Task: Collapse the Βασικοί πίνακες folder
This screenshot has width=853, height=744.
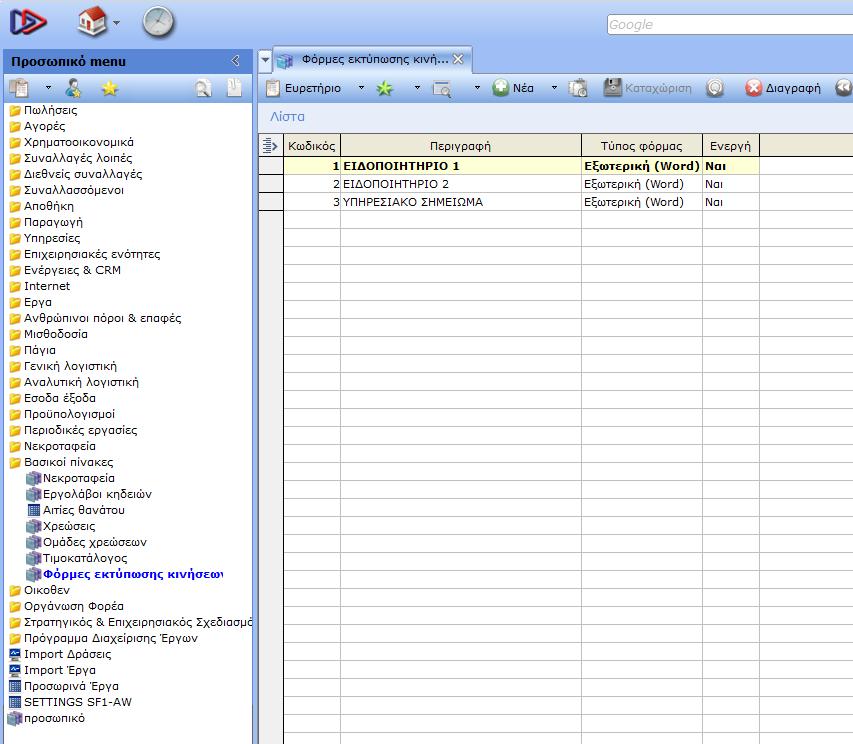Action: (x=62, y=462)
